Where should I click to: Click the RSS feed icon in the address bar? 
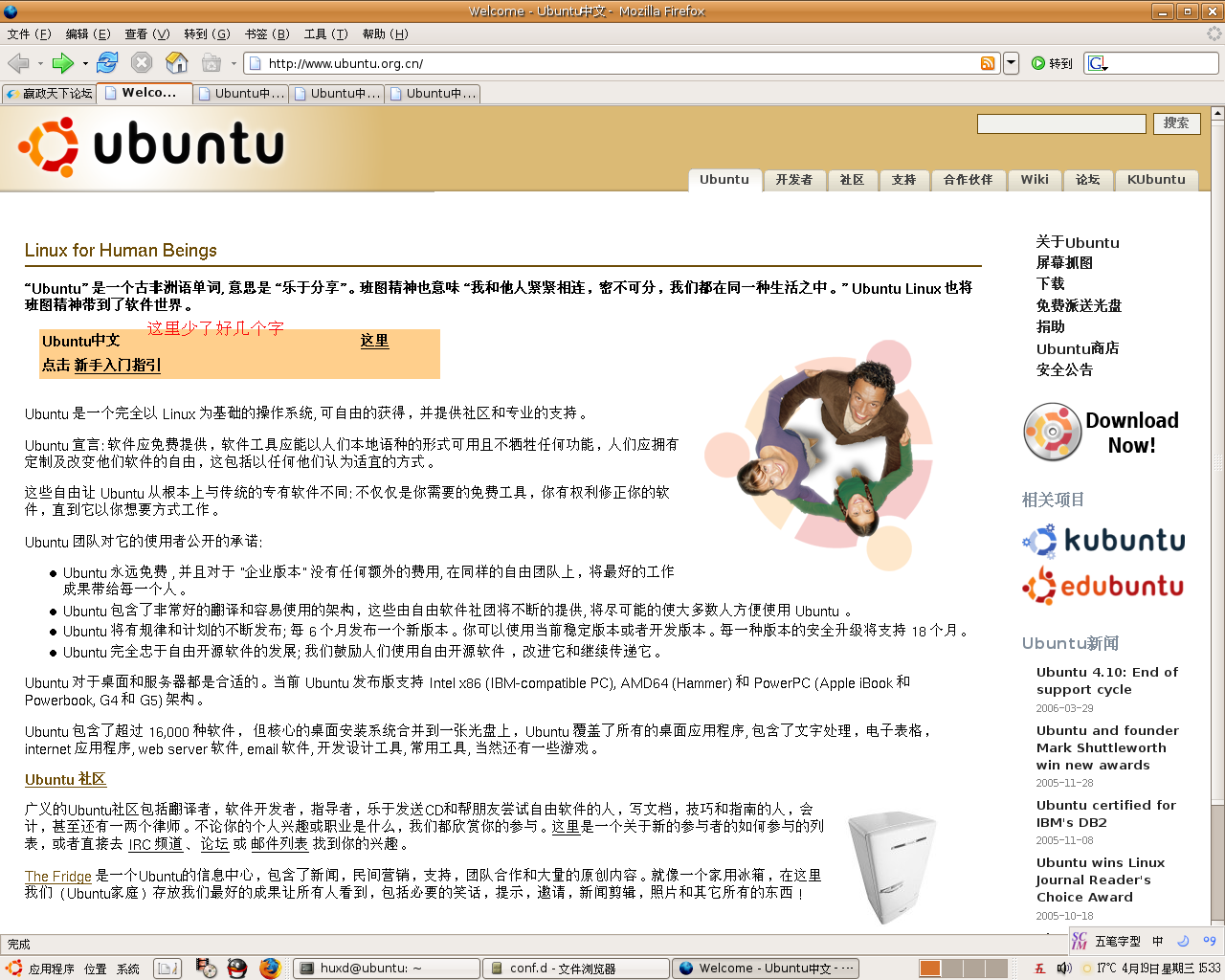(988, 63)
